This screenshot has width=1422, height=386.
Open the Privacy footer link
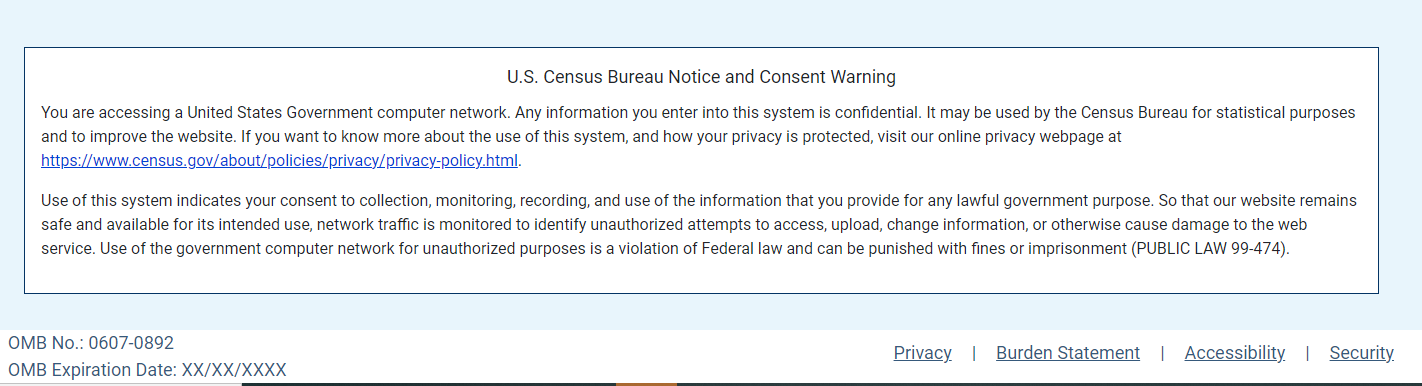click(x=922, y=353)
